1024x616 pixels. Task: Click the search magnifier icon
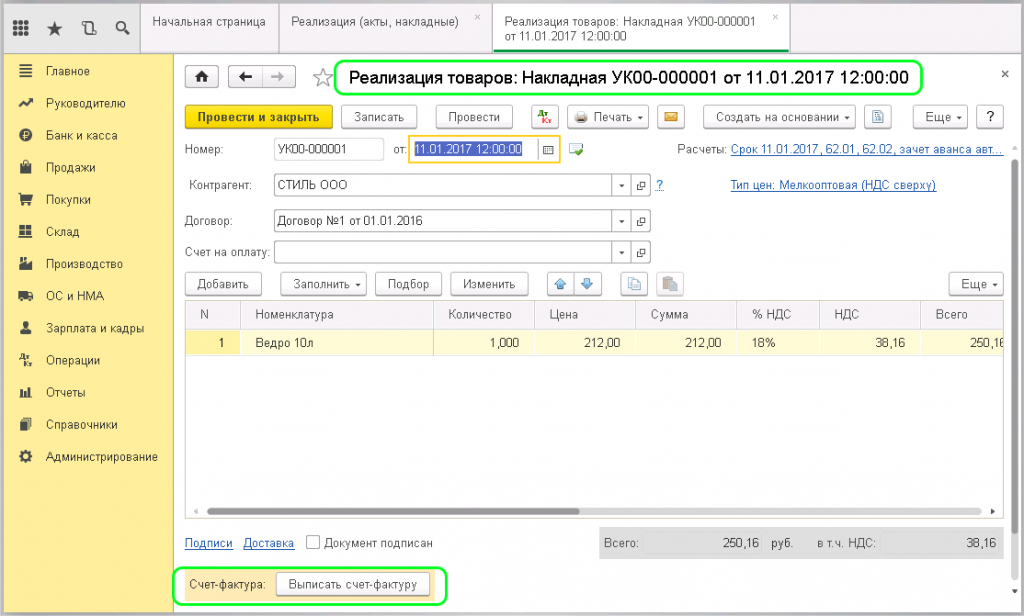tap(121, 29)
